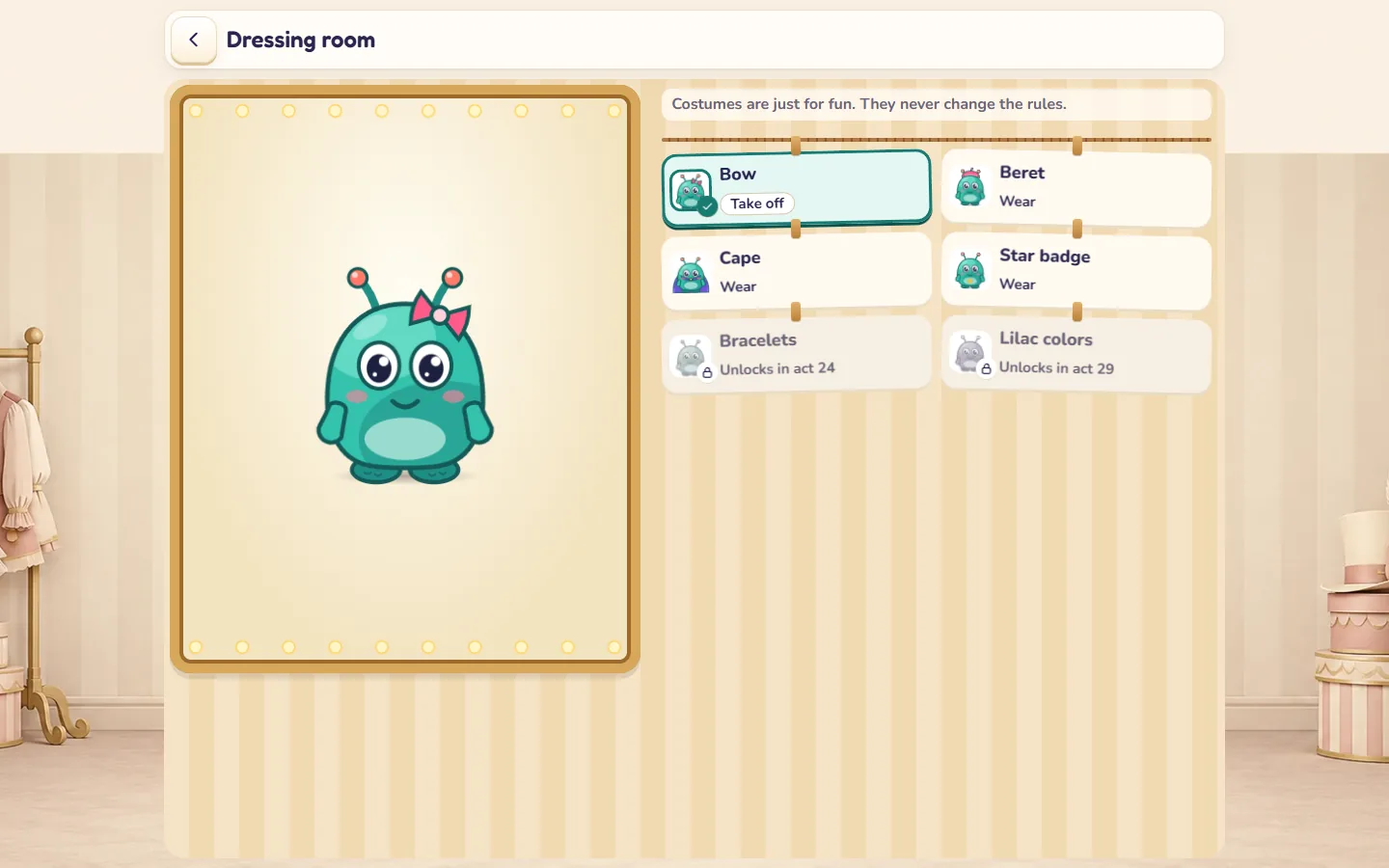Image resolution: width=1389 pixels, height=868 pixels.
Task: Click the 'Cape' costume name
Action: tap(740, 258)
